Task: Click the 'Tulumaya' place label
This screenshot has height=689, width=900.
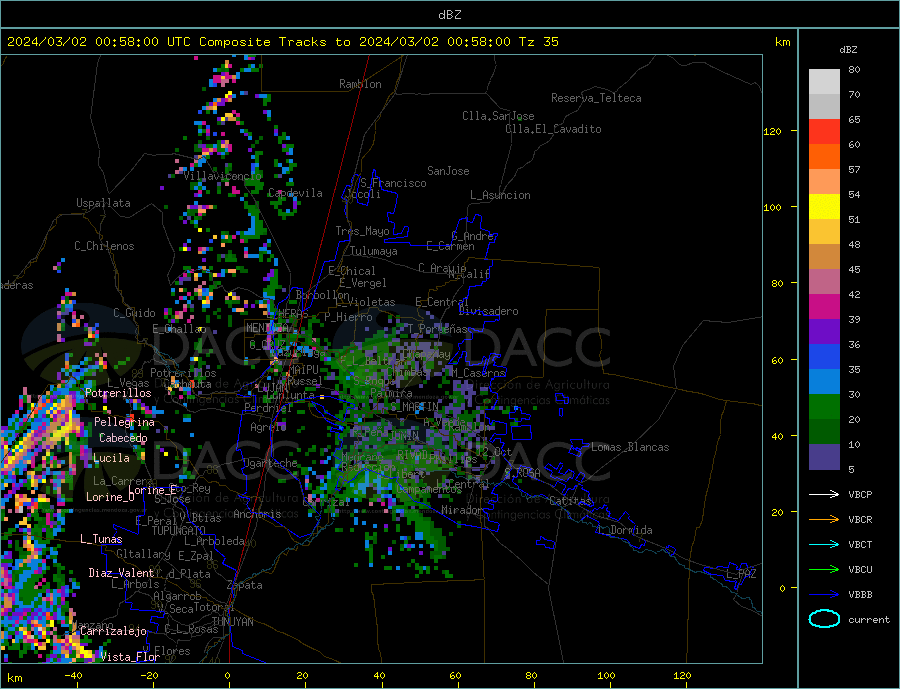Action: pyautogui.click(x=374, y=251)
